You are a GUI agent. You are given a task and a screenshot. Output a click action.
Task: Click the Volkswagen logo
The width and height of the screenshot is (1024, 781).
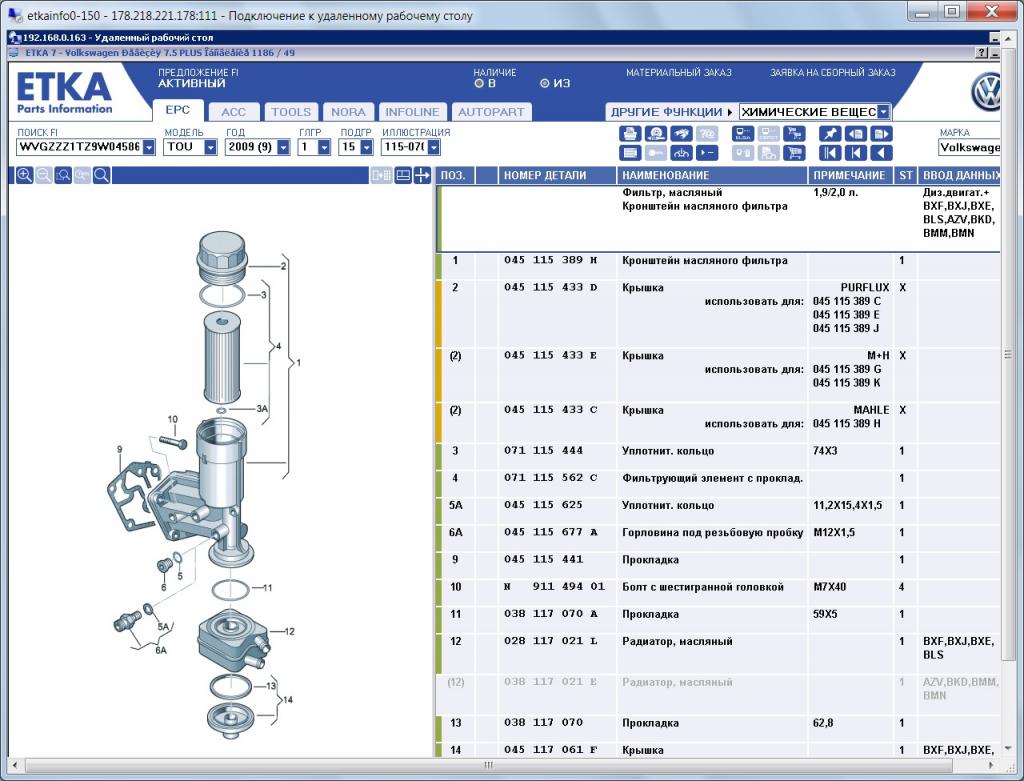tap(985, 91)
